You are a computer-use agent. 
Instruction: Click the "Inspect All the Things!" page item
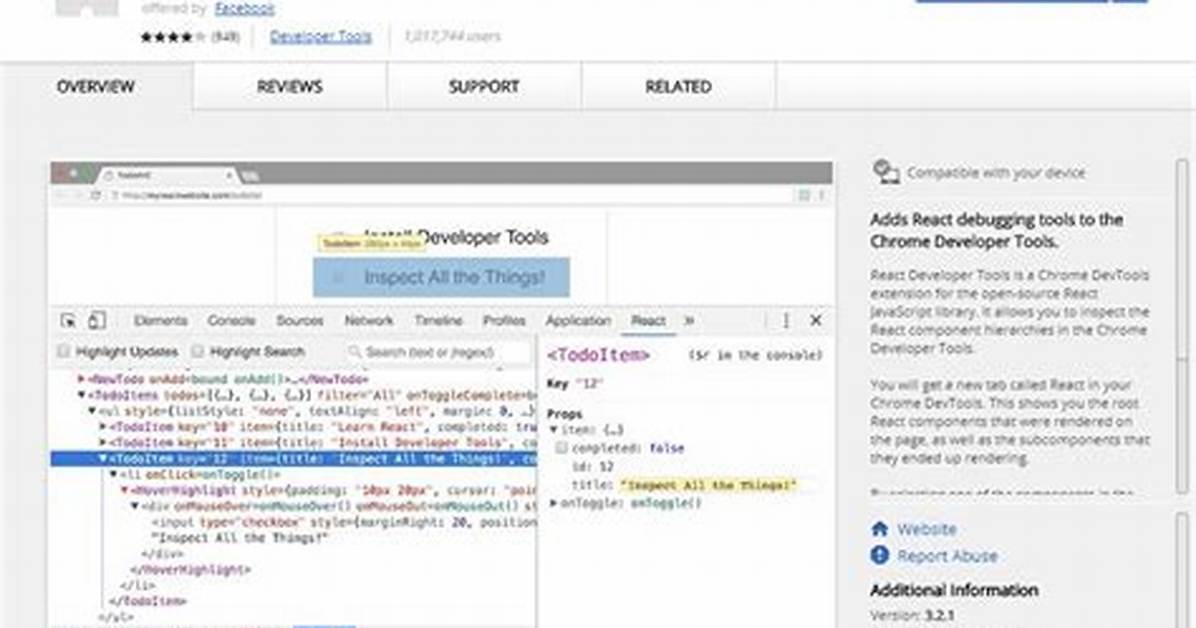click(441, 277)
